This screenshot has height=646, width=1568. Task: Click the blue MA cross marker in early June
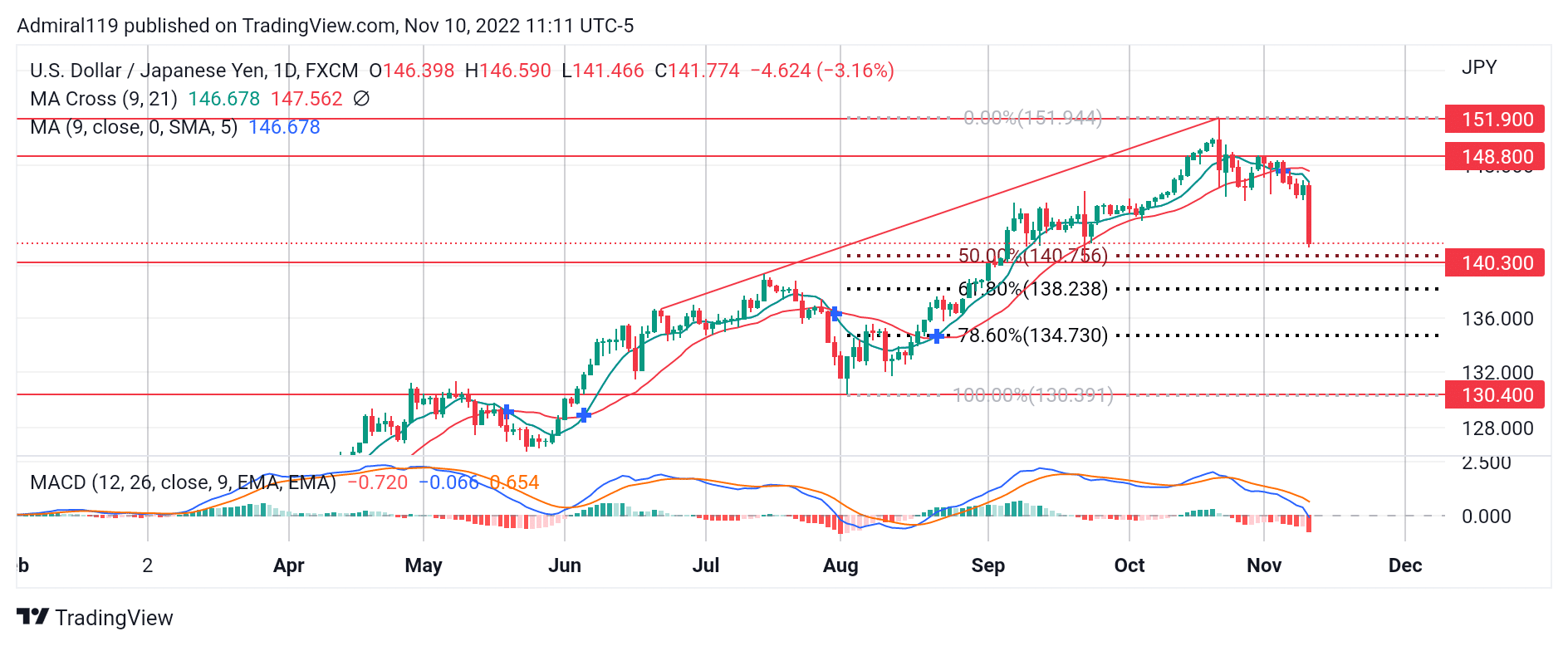[x=583, y=414]
